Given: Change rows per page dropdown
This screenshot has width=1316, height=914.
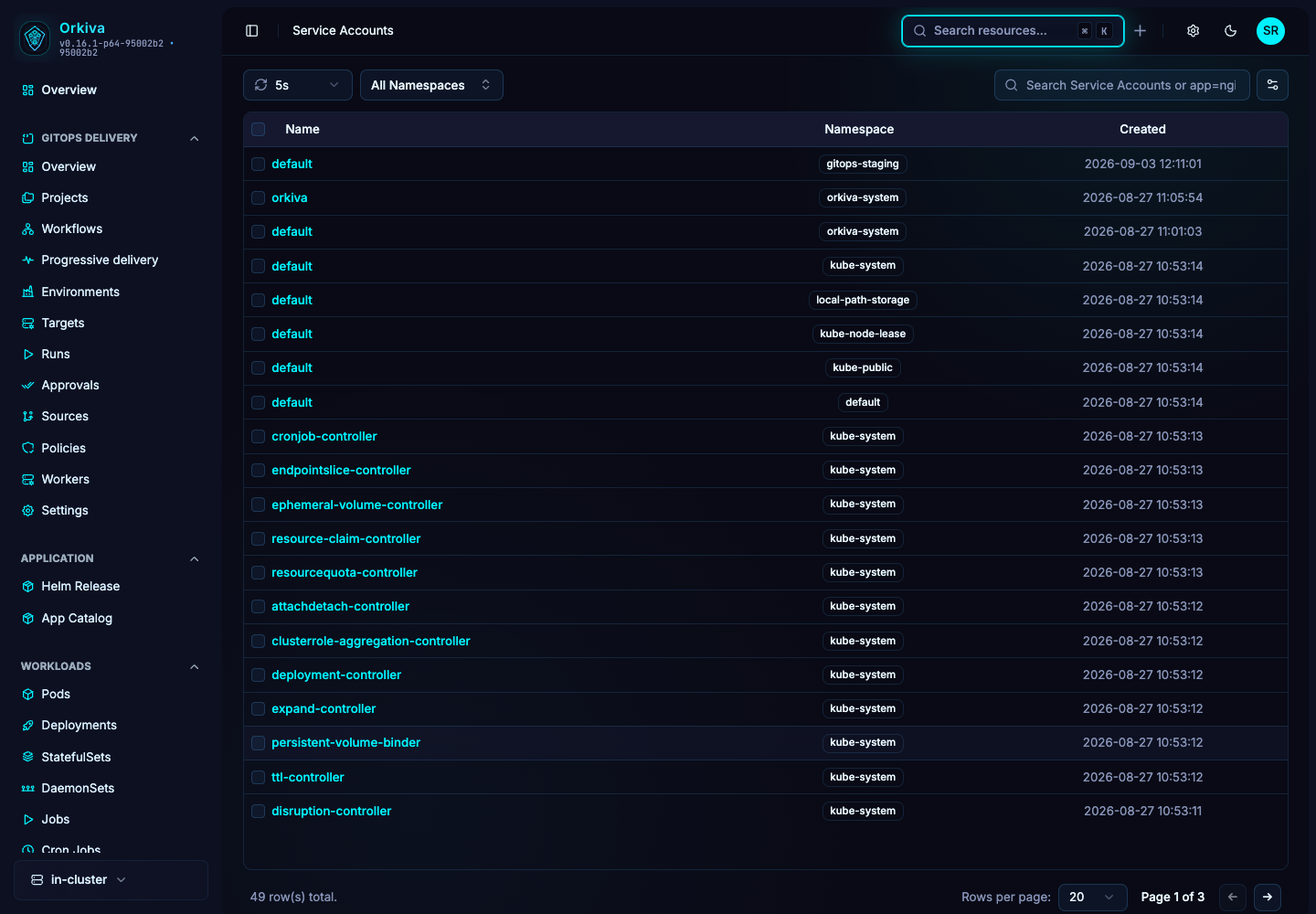Looking at the screenshot, I should 1092,897.
